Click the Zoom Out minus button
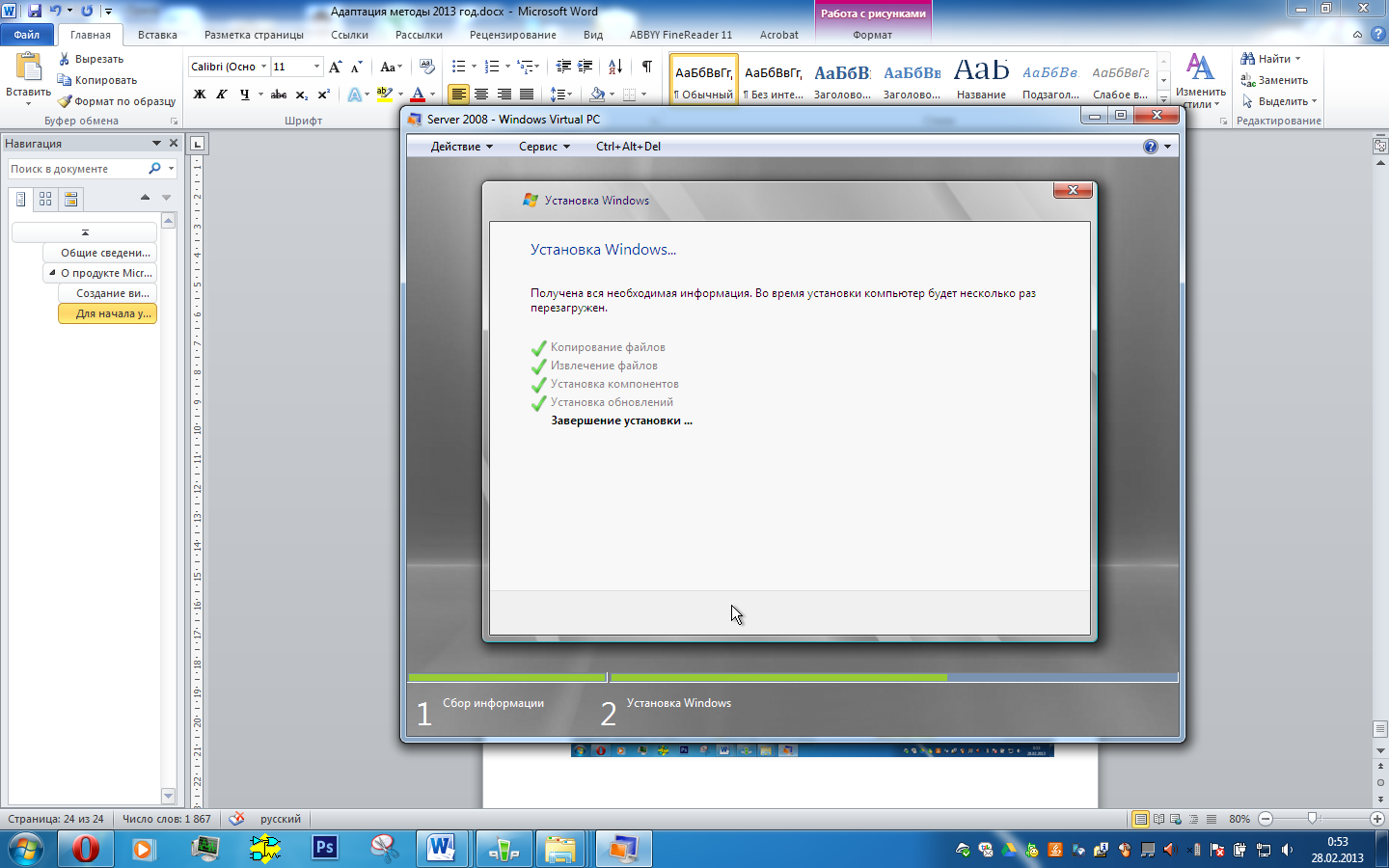The height and width of the screenshot is (868, 1389). [1266, 819]
